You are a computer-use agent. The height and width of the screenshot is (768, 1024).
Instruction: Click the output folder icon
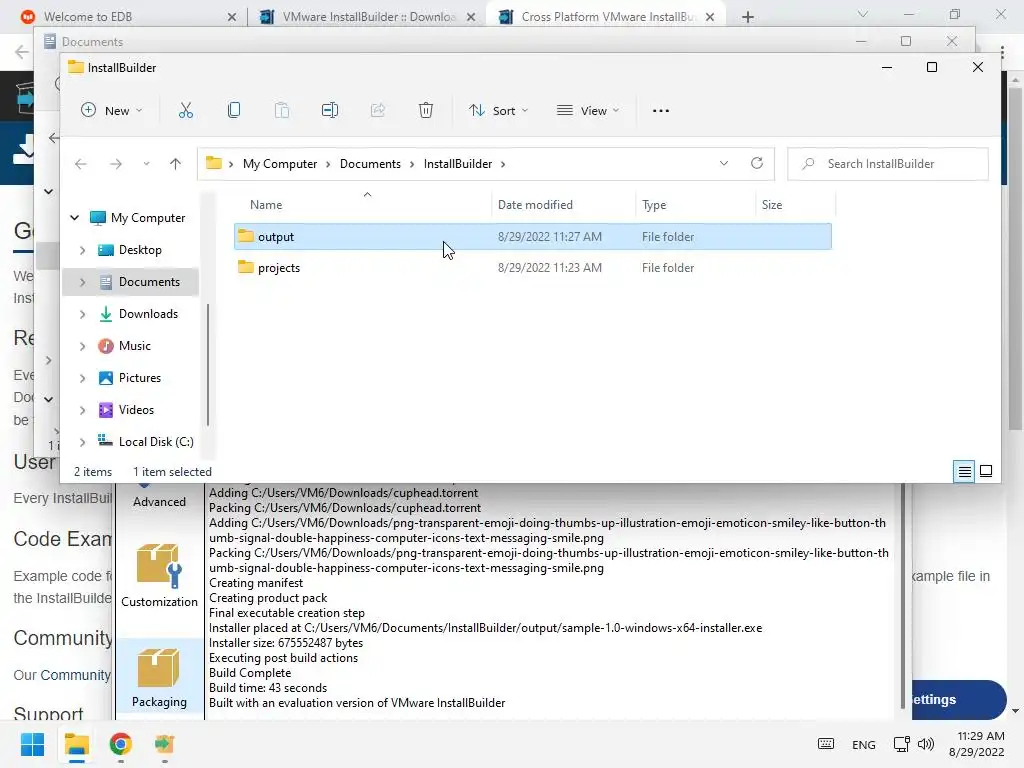pos(246,236)
